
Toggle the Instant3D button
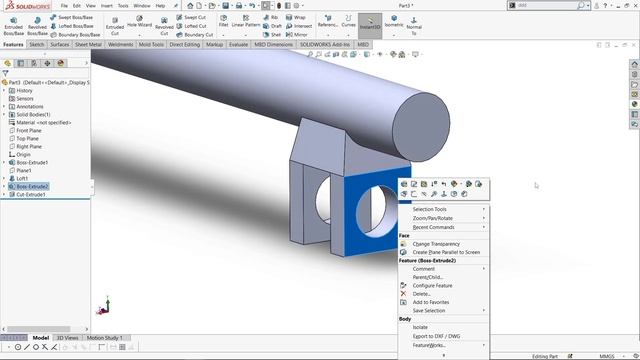click(x=370, y=26)
